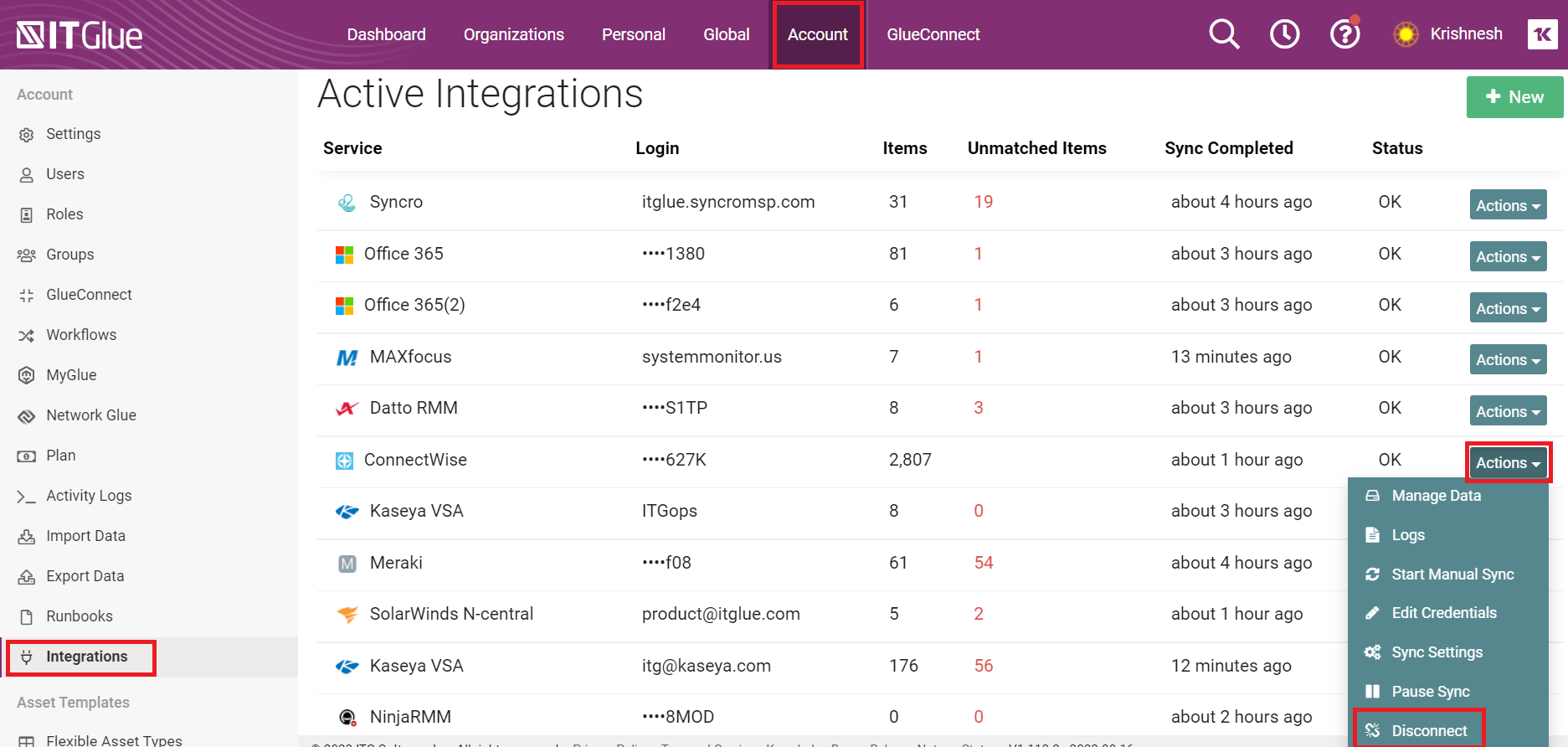
Task: Open Flexible Asset Types sidebar link
Action: 114,740
